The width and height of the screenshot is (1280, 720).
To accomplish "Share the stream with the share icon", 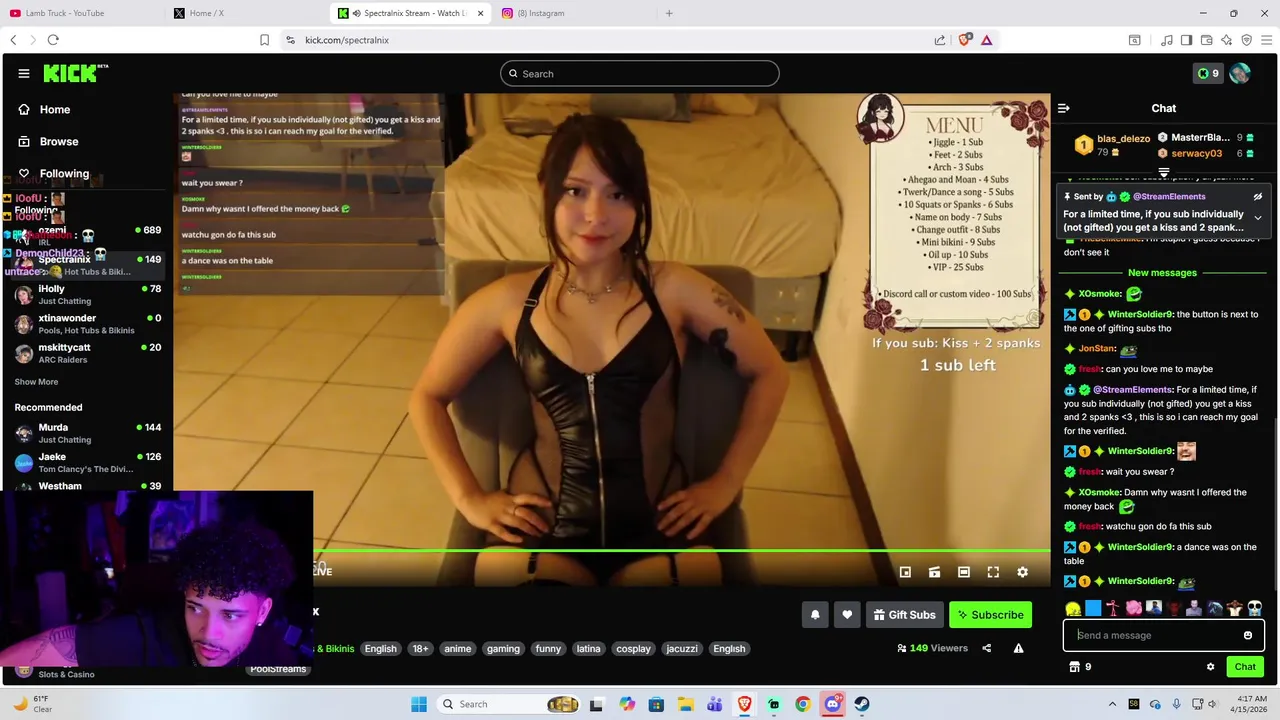I will pos(986,648).
